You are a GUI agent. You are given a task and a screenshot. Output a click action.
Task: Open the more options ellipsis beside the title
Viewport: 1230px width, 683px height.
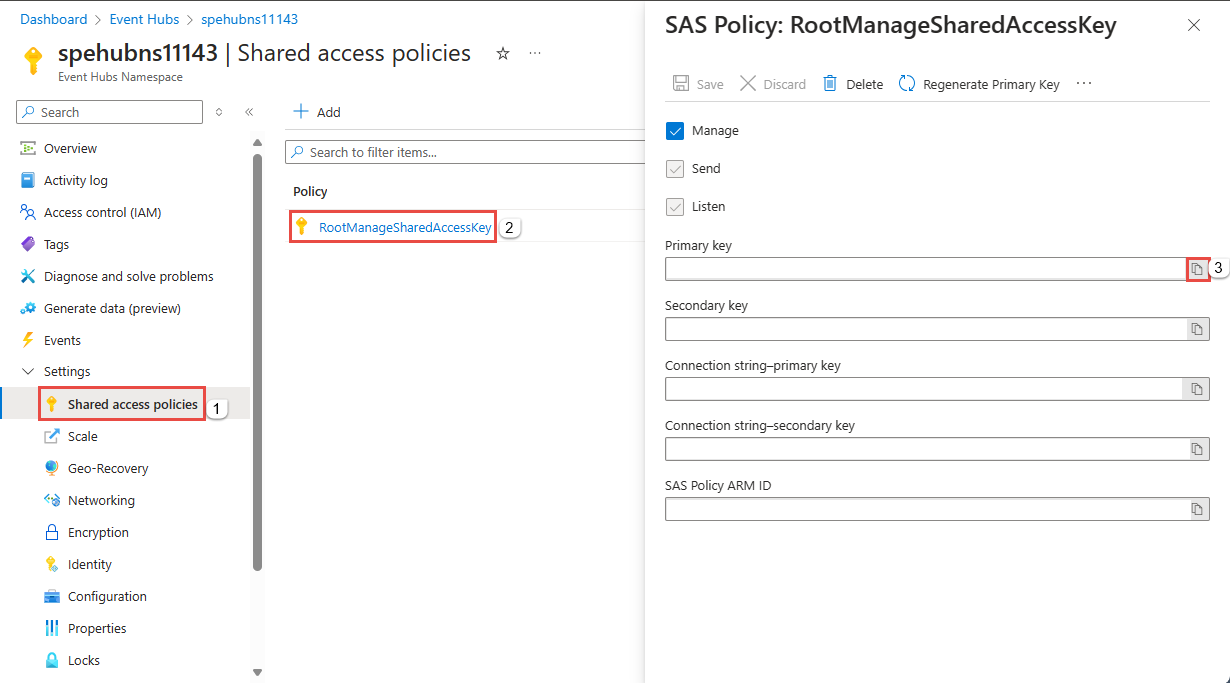[535, 53]
